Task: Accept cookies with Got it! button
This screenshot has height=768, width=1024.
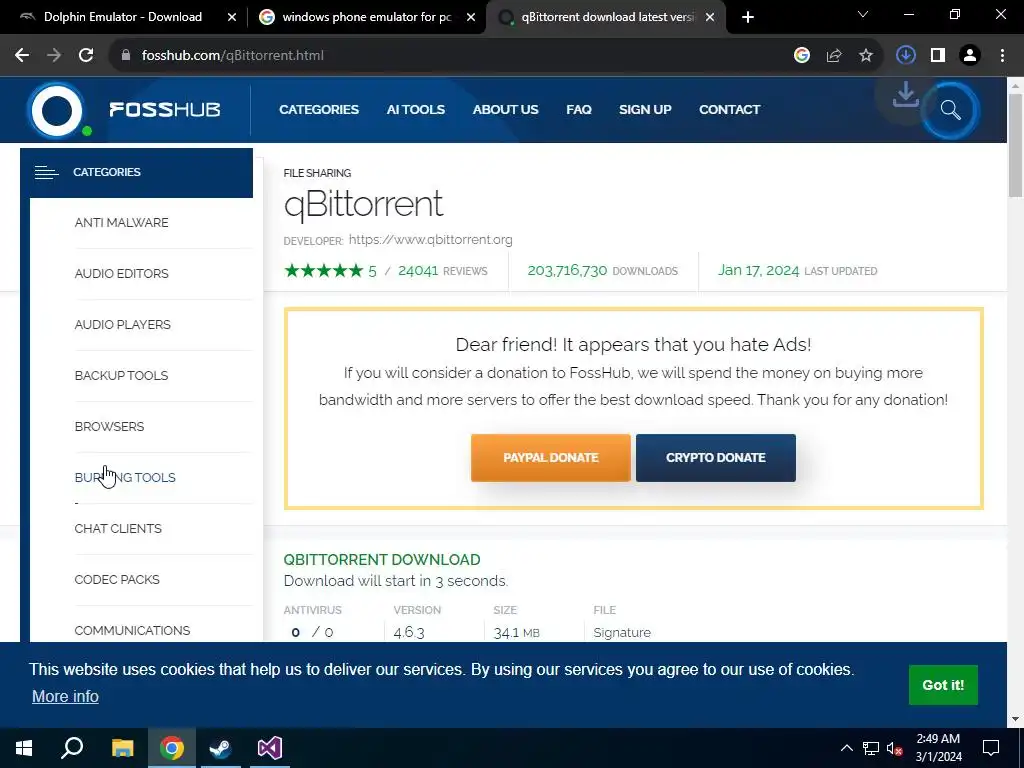Action: pyautogui.click(x=943, y=685)
